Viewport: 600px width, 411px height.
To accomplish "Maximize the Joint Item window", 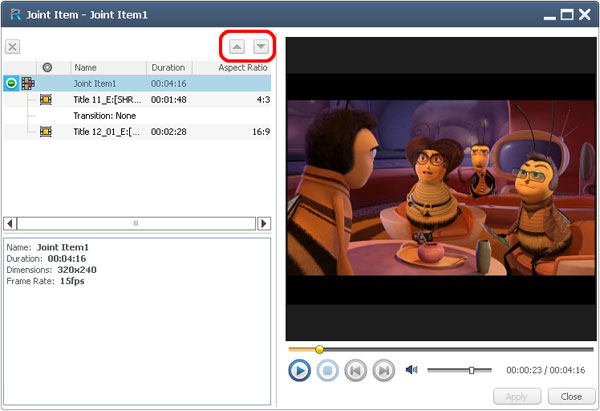I will click(567, 15).
